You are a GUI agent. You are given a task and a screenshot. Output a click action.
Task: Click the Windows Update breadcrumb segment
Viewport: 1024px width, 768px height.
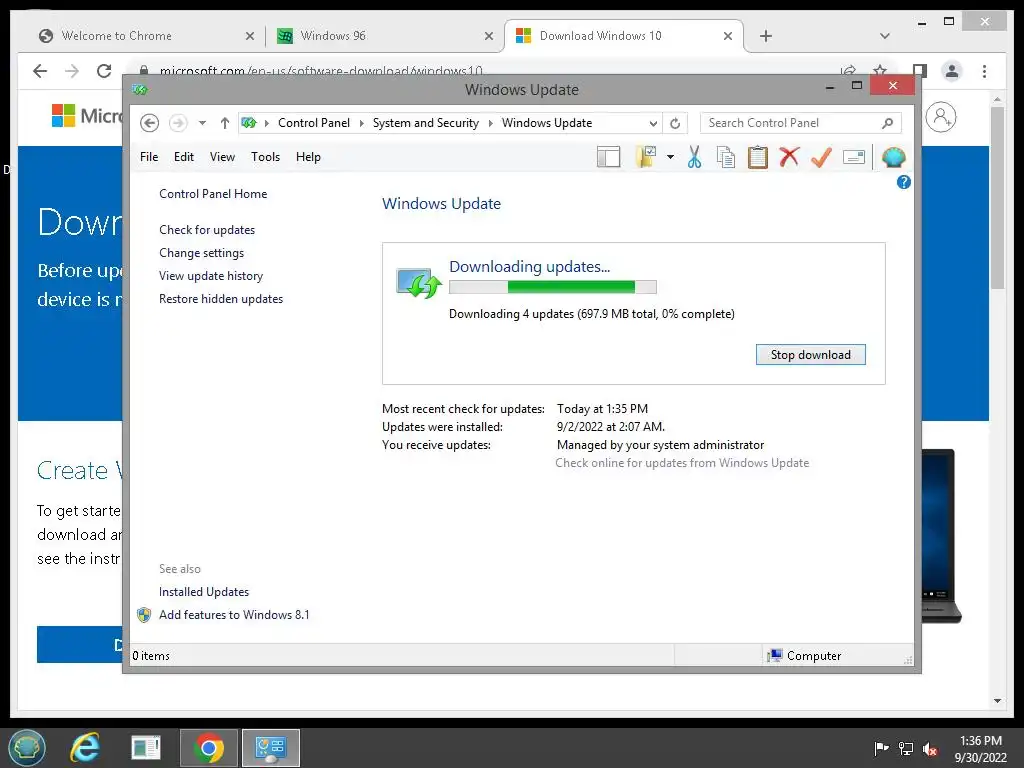[x=547, y=123]
